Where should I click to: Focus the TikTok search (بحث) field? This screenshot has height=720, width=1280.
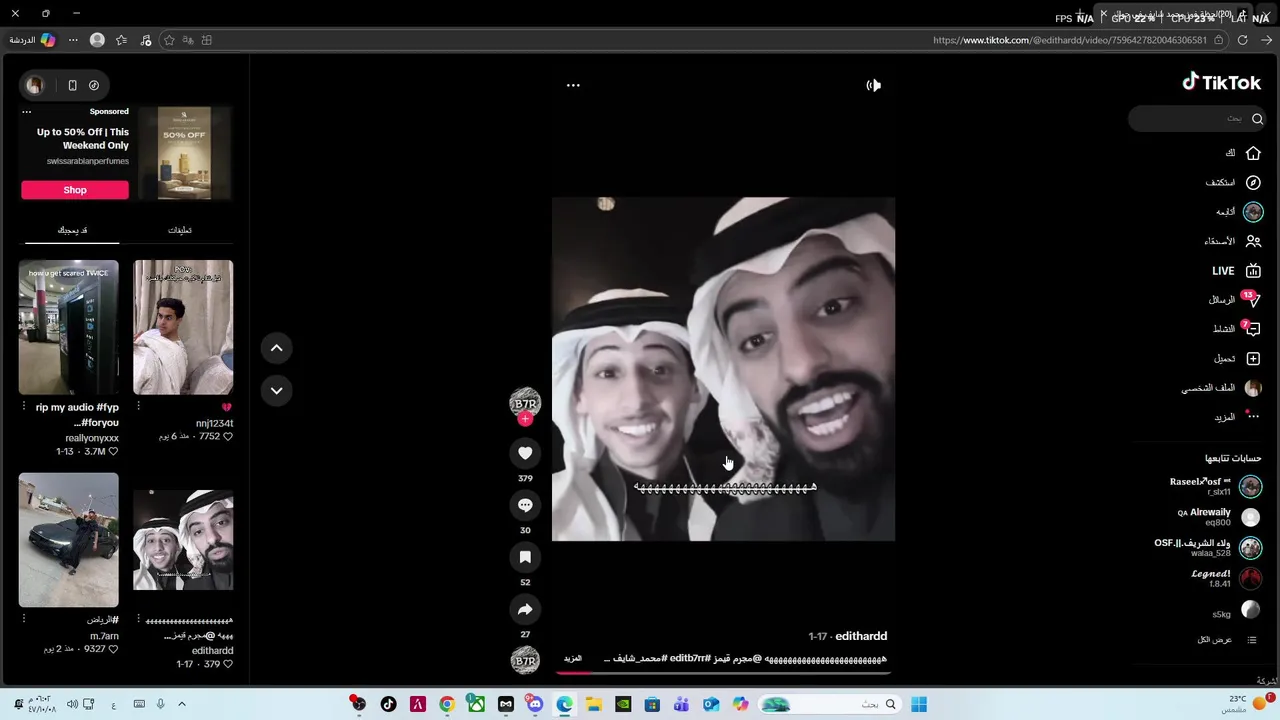(1196, 118)
